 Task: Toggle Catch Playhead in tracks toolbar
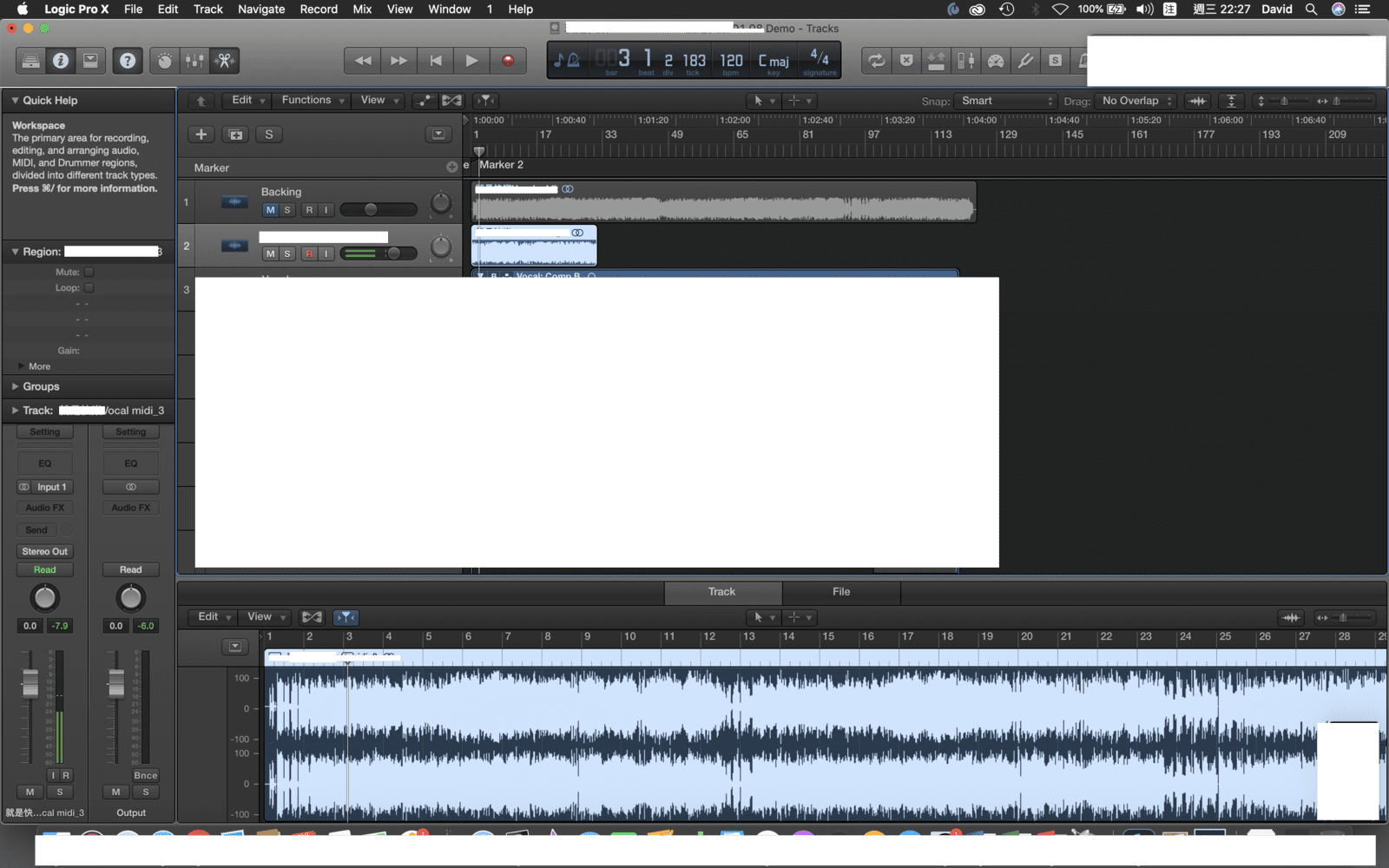click(486, 101)
